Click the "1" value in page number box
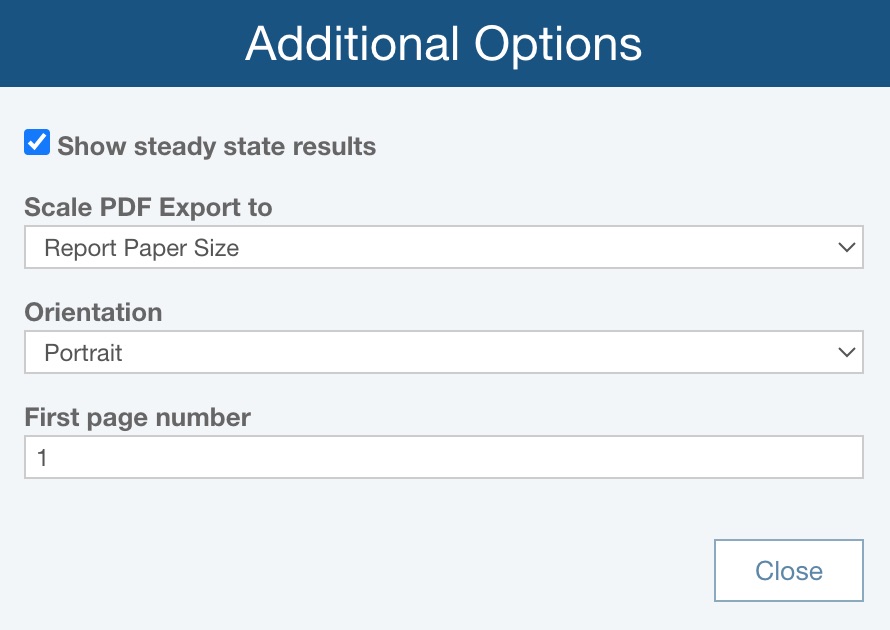This screenshot has height=630, width=890. tap(42, 458)
